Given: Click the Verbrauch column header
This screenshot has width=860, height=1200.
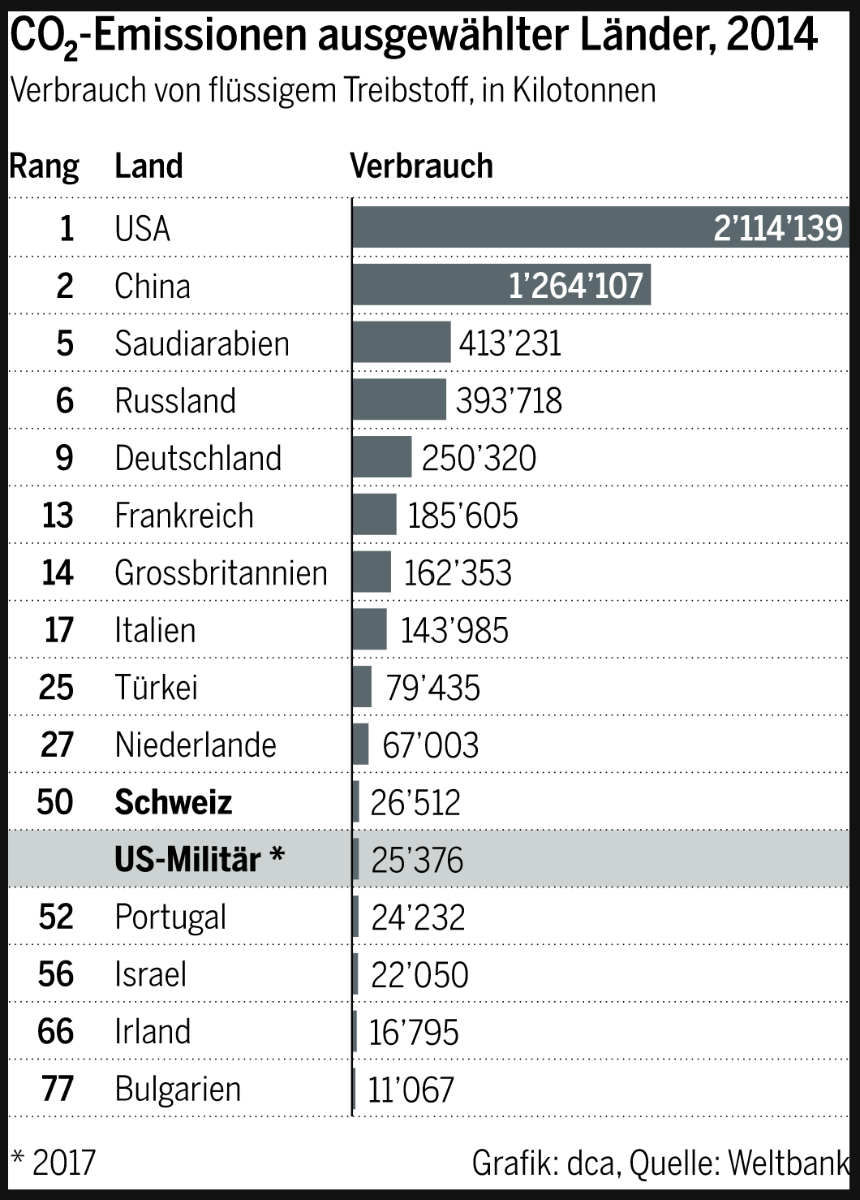Looking at the screenshot, I should 421,166.
